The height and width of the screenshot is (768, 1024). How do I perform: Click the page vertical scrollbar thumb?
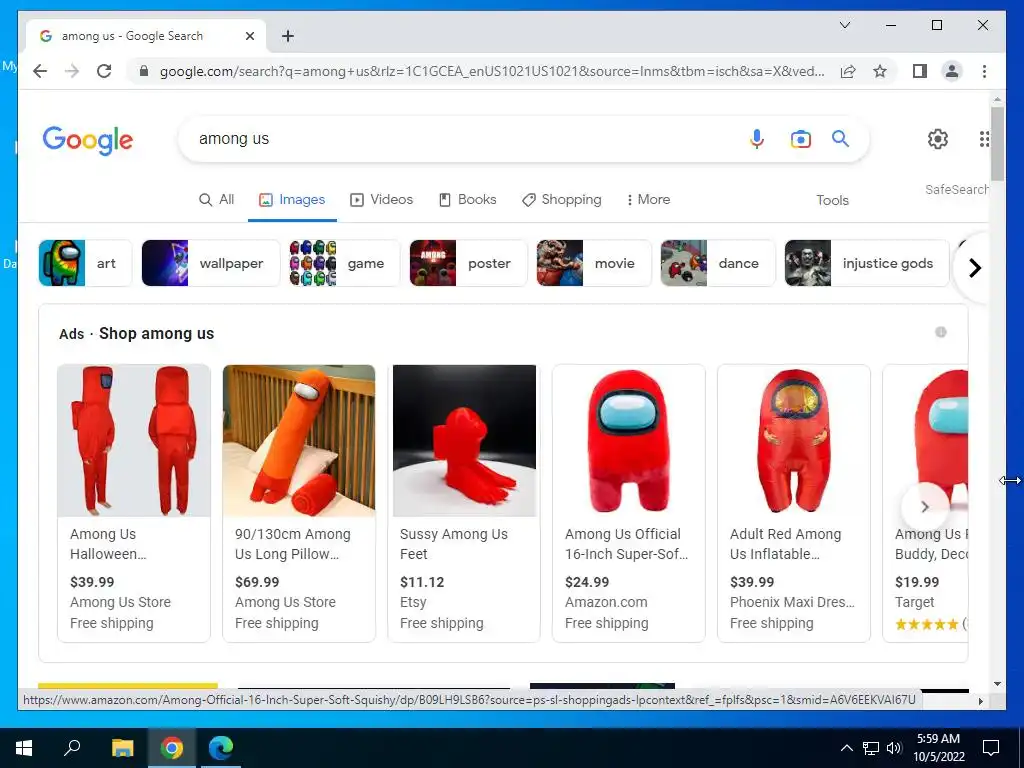(x=997, y=144)
